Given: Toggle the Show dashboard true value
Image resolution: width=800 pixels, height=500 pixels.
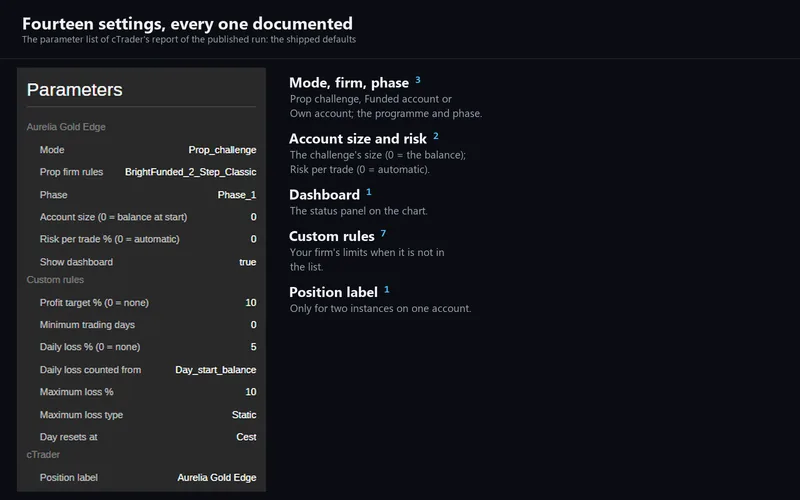Looking at the screenshot, I should (247, 262).
